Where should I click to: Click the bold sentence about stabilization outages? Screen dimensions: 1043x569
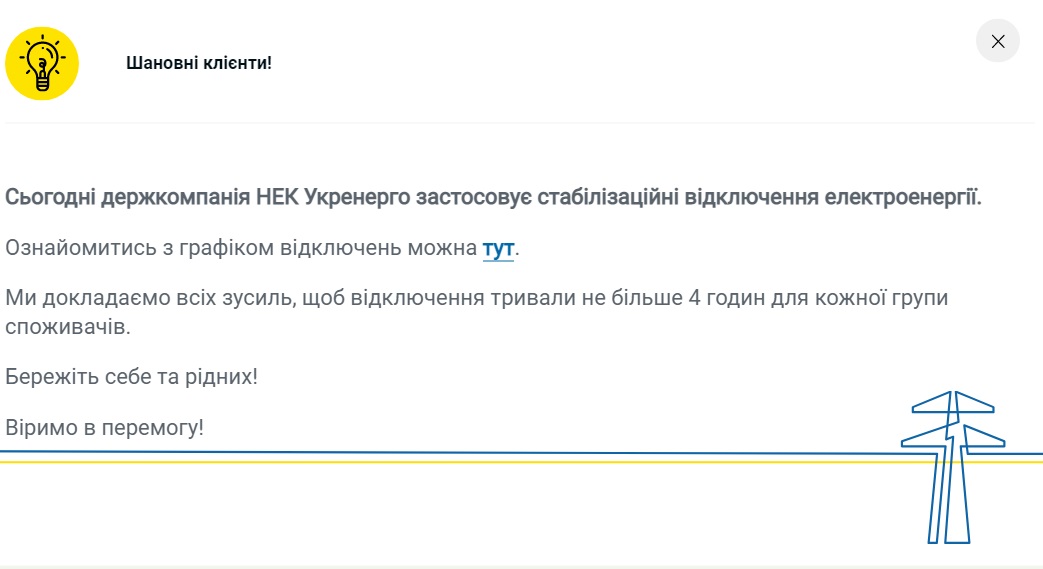[x=493, y=198]
